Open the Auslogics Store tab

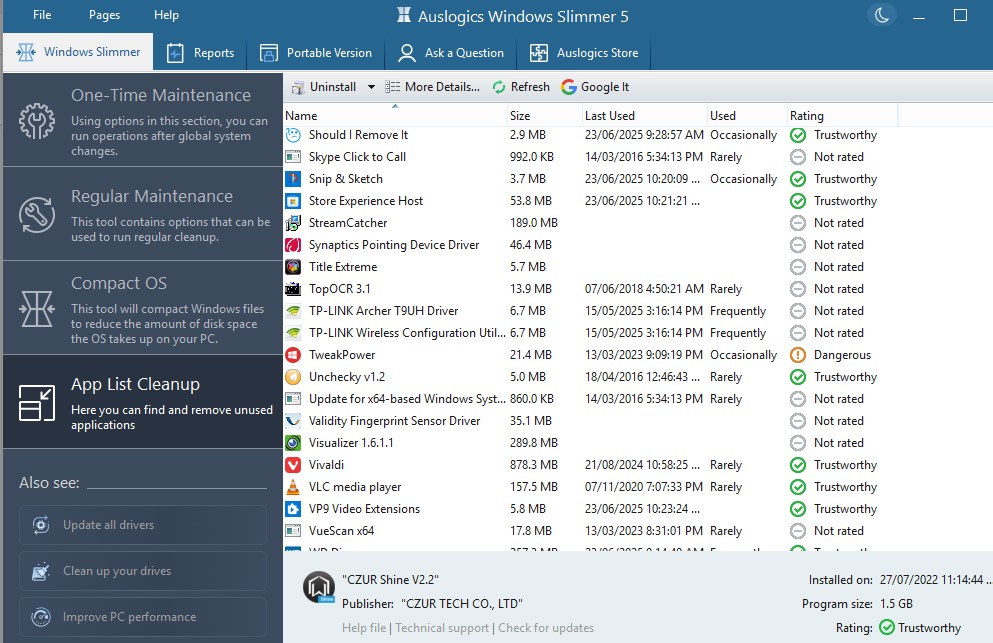pyautogui.click(x=585, y=53)
